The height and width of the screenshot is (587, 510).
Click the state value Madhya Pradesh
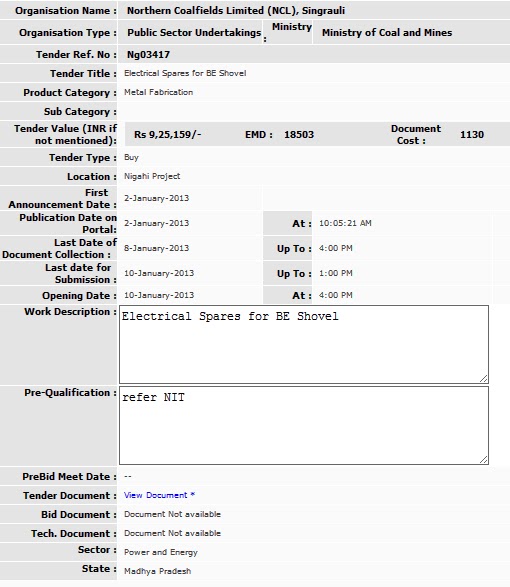pyautogui.click(x=157, y=571)
